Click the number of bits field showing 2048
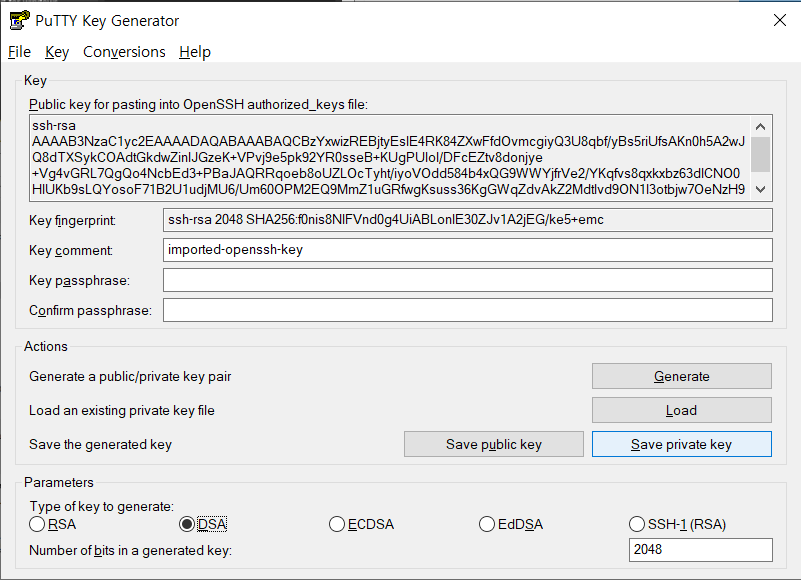801x580 pixels. click(x=700, y=550)
